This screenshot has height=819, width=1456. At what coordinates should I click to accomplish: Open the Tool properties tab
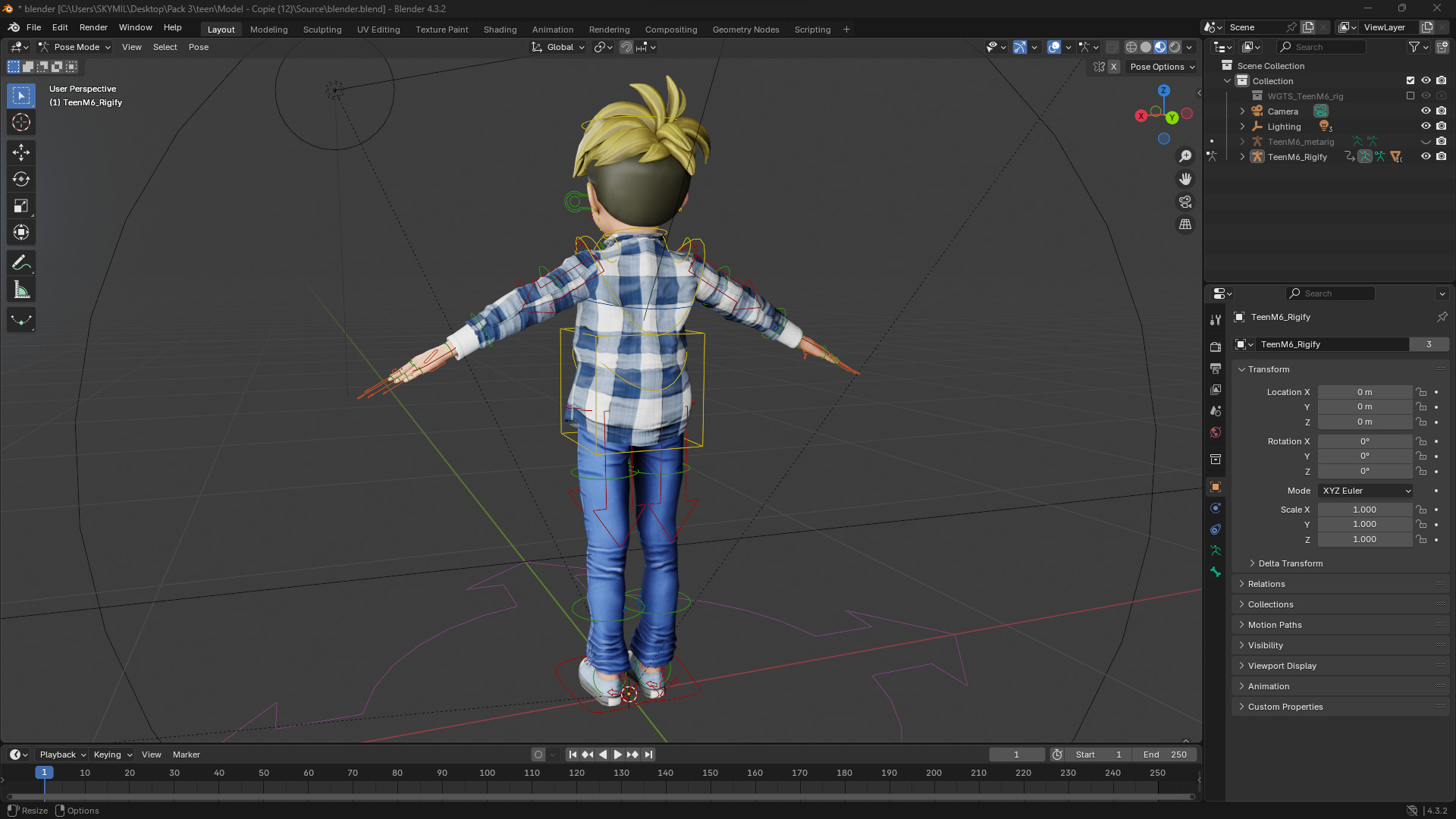(x=1216, y=320)
